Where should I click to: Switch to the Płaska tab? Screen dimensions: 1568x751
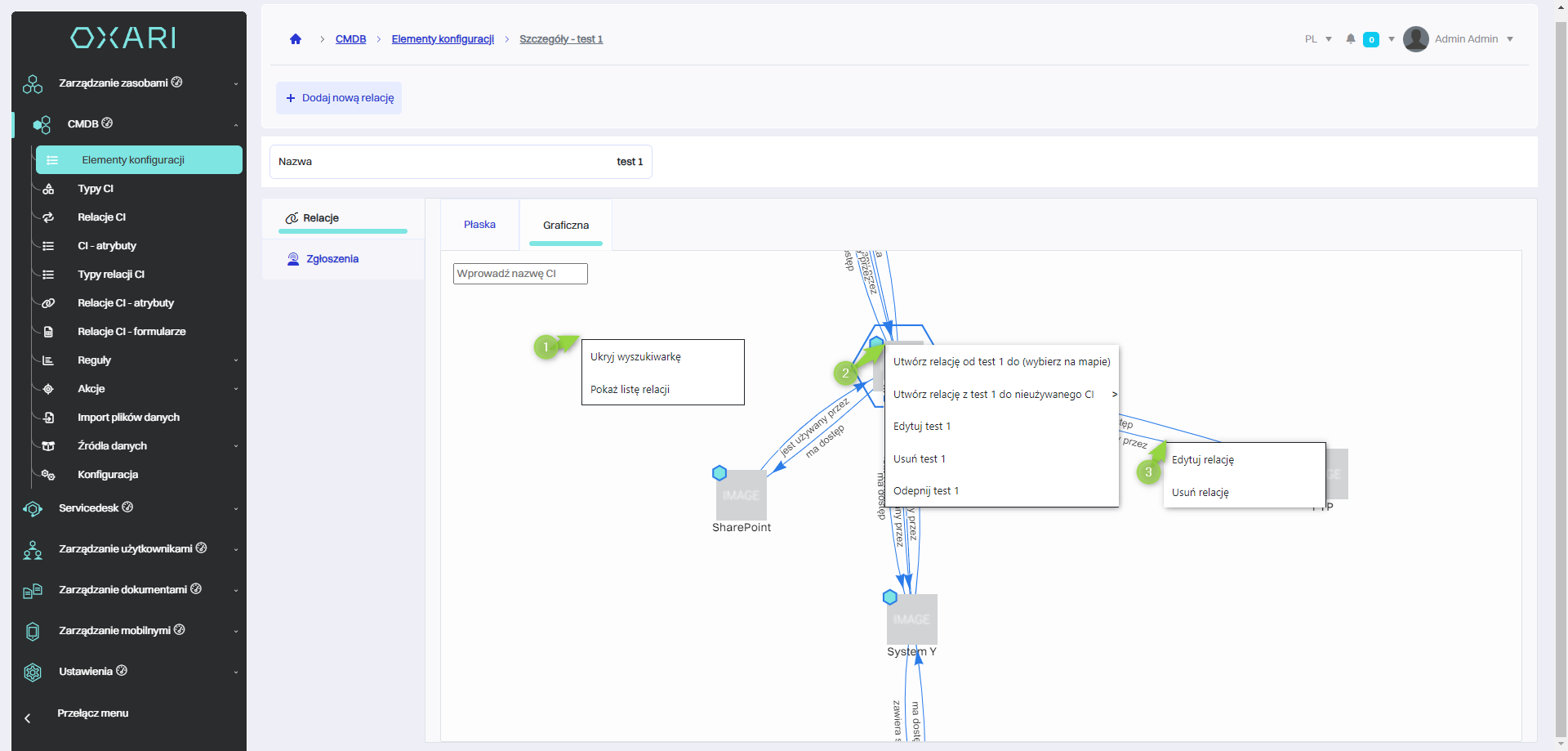[x=479, y=225]
